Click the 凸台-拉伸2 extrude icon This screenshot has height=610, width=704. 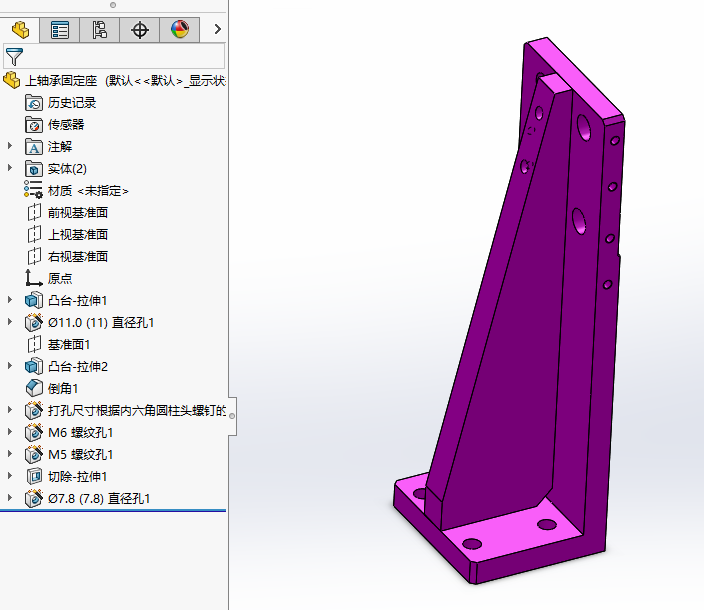click(34, 366)
